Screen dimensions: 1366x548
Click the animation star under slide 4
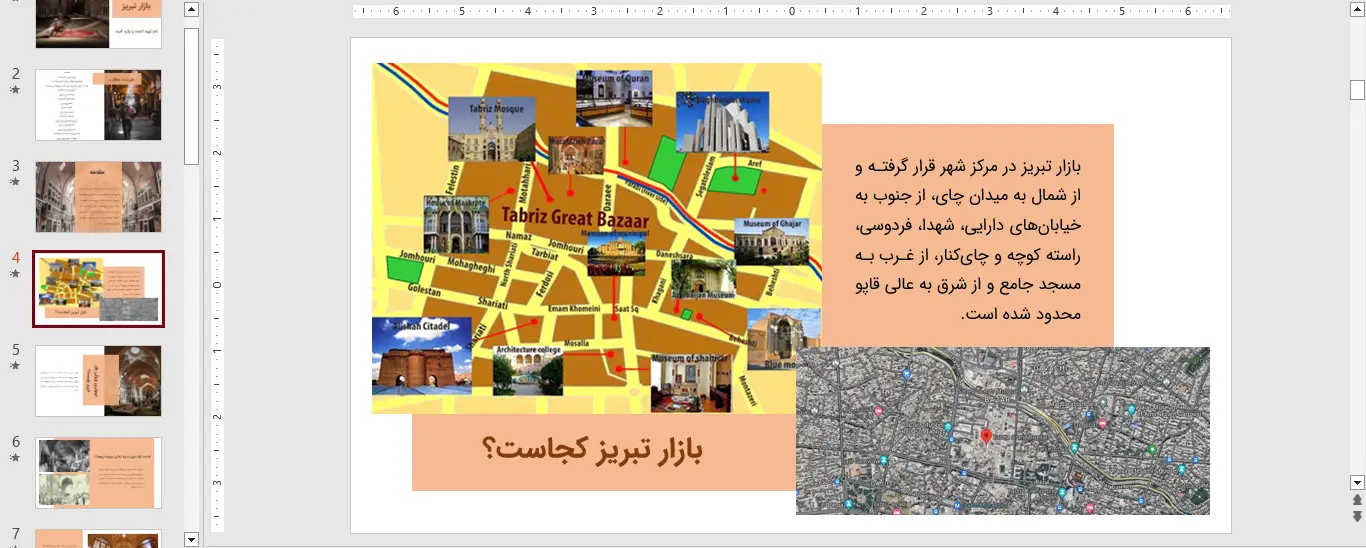point(15,273)
